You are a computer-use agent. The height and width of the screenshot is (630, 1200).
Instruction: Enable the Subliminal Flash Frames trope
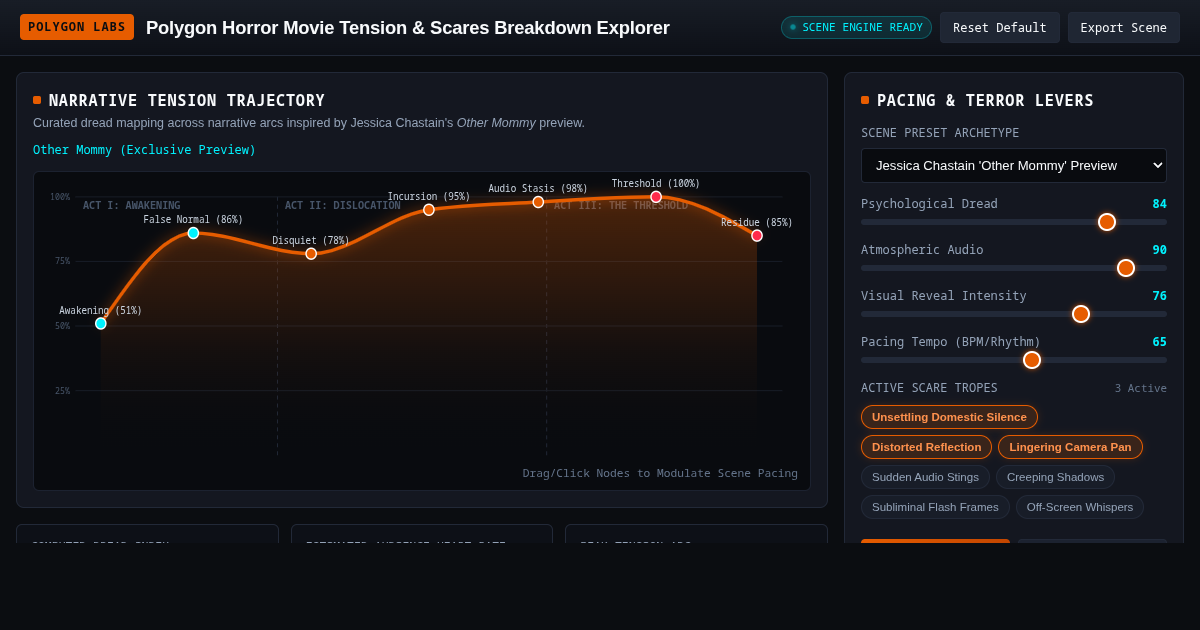(935, 507)
